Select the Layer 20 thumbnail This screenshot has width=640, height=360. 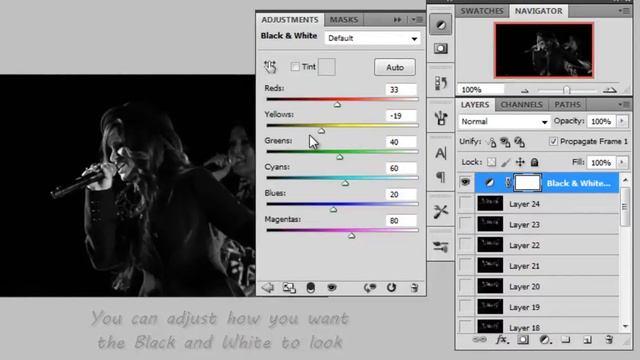[x=490, y=286]
